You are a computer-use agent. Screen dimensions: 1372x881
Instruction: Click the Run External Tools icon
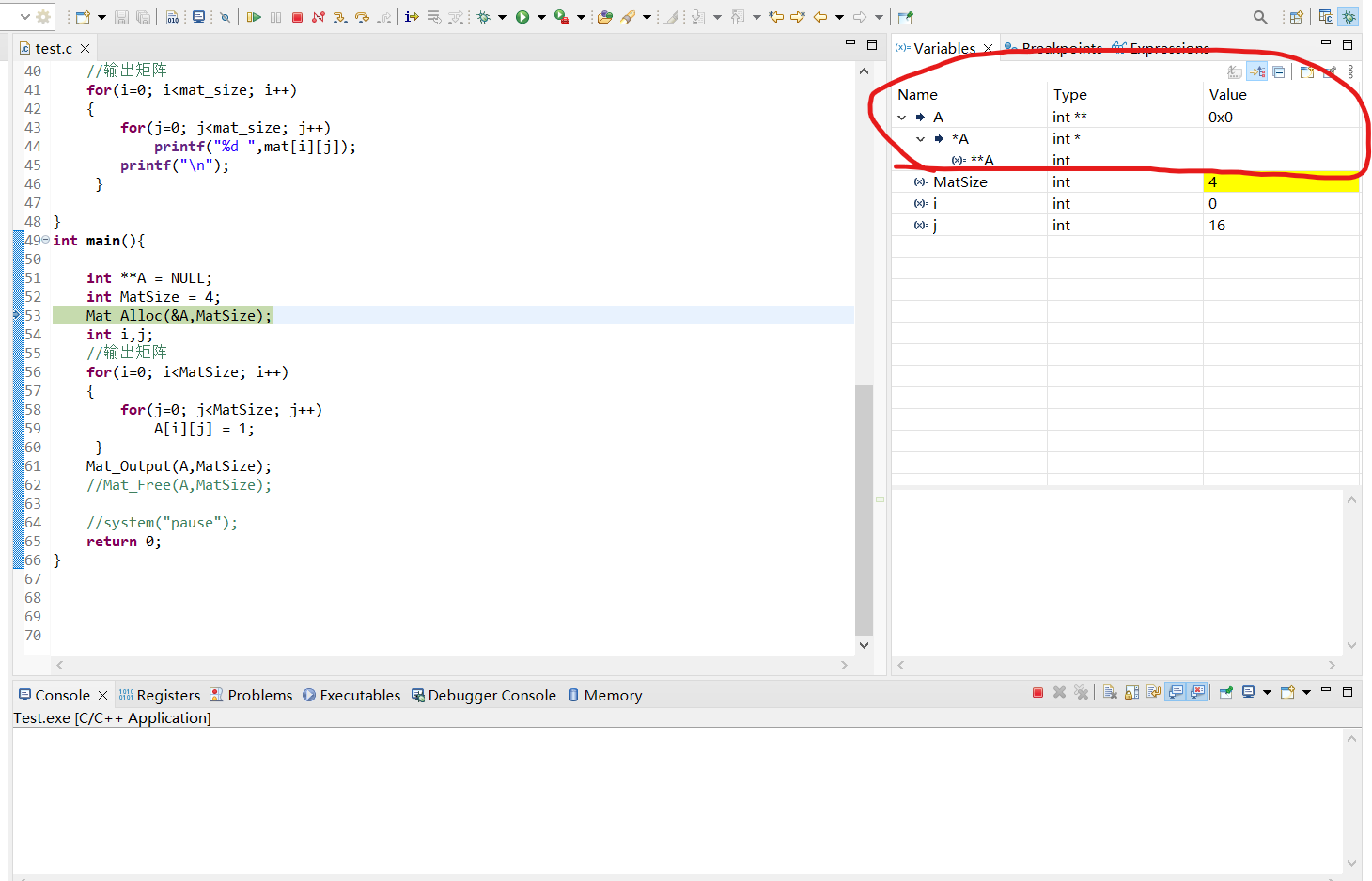561,17
